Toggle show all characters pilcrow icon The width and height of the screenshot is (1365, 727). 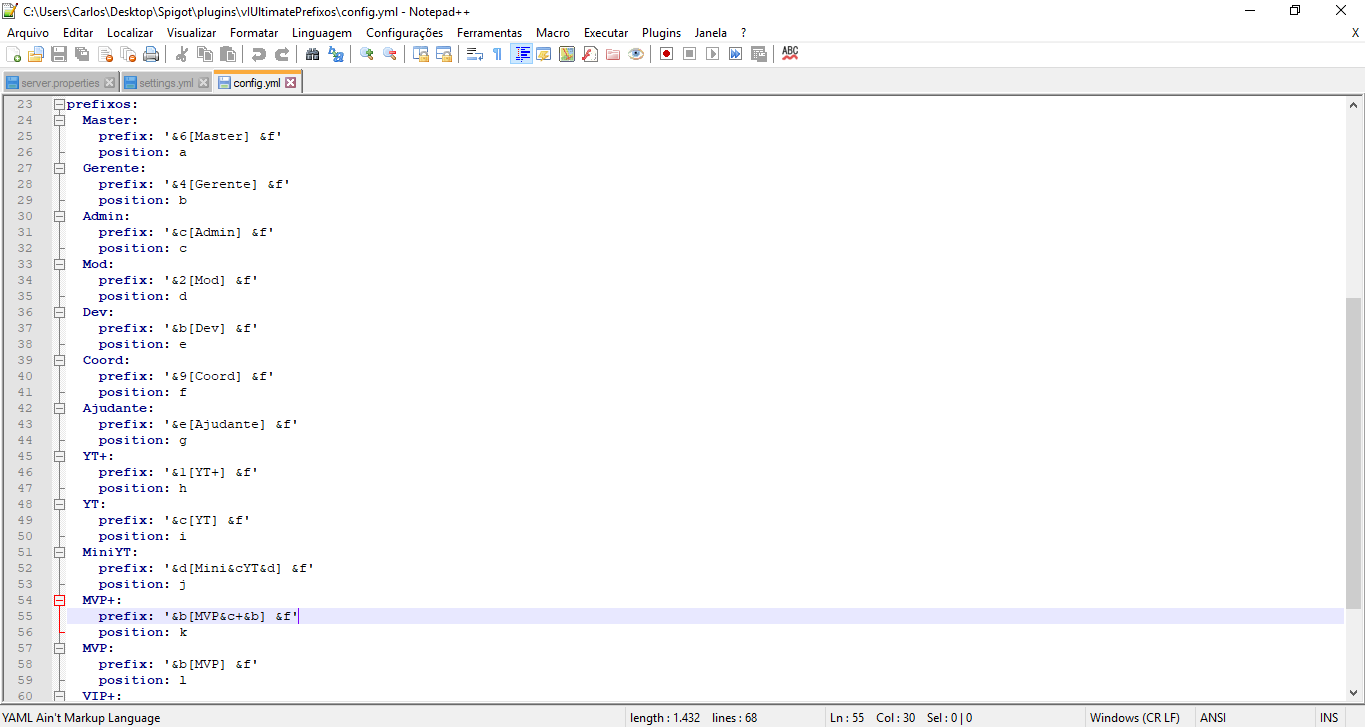(x=497, y=54)
